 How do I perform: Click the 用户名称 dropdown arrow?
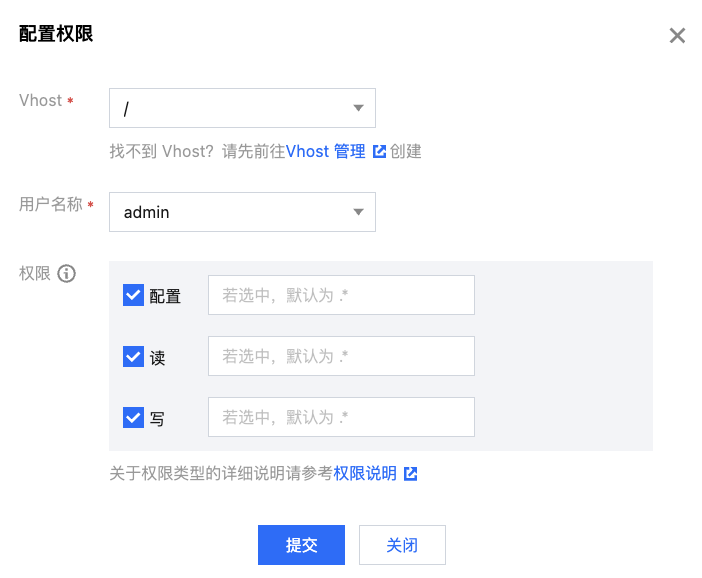[x=358, y=212]
